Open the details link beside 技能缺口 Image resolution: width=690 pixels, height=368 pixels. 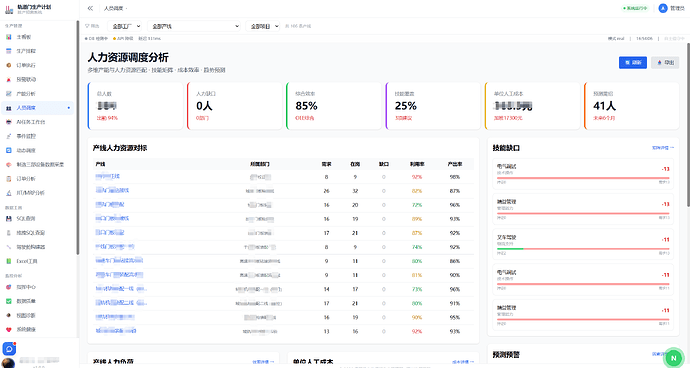(x=663, y=148)
